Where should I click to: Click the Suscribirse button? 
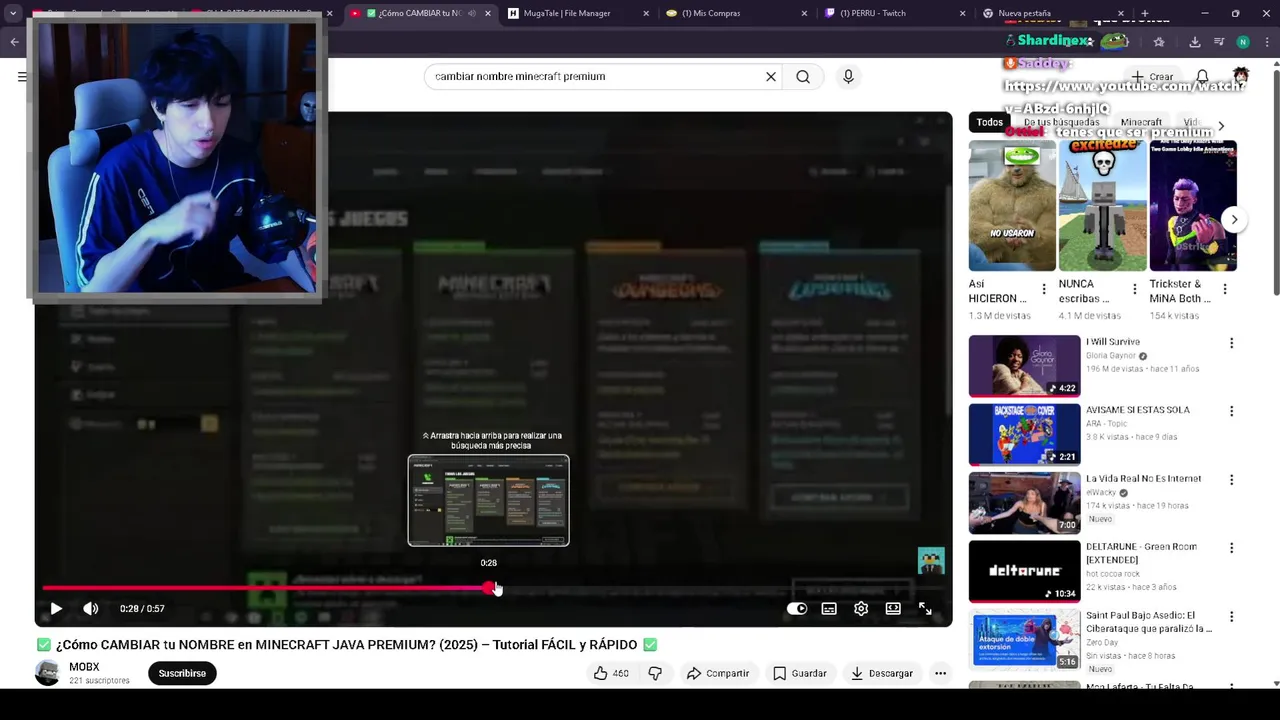182,673
